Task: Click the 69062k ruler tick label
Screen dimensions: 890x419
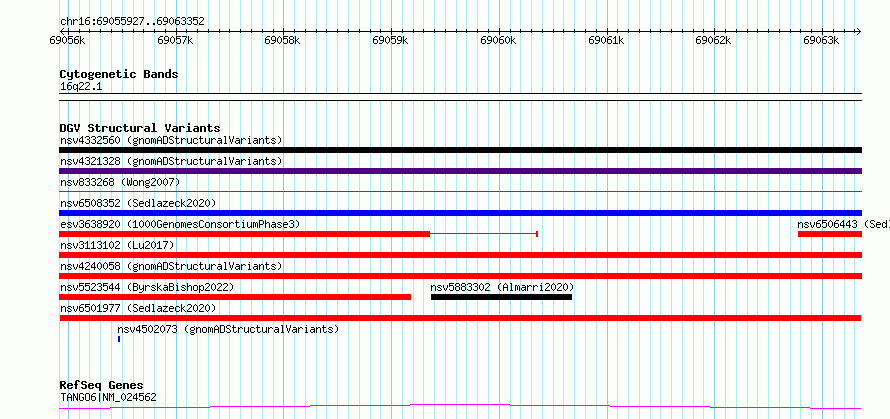Action: point(715,40)
